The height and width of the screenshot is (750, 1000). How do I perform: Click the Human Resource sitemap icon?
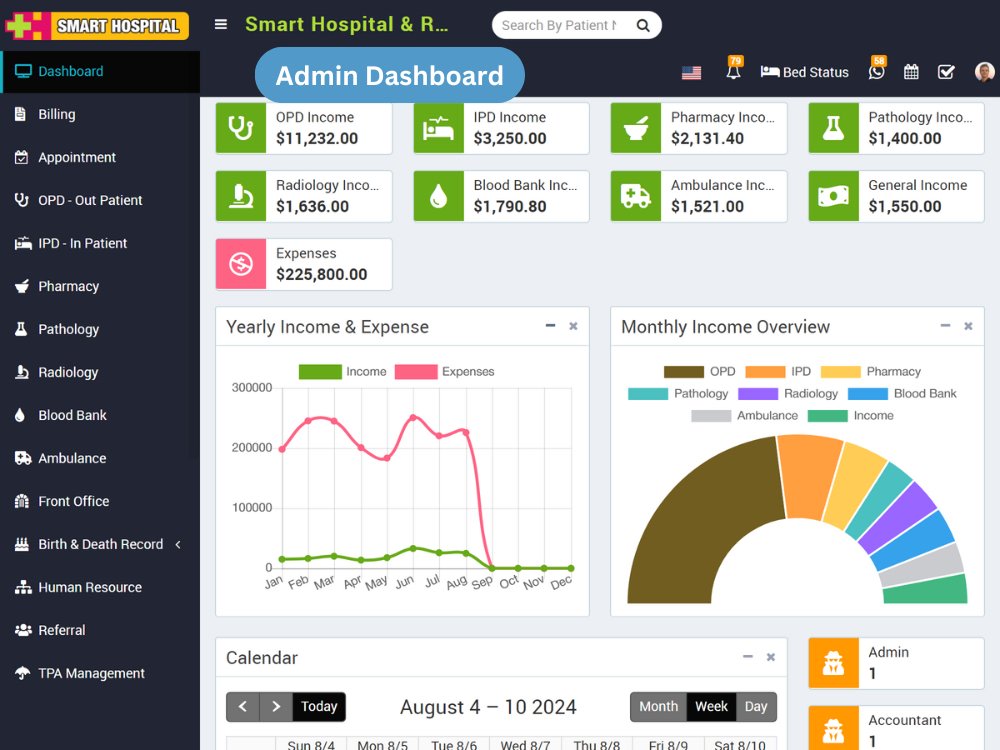pyautogui.click(x=23, y=587)
